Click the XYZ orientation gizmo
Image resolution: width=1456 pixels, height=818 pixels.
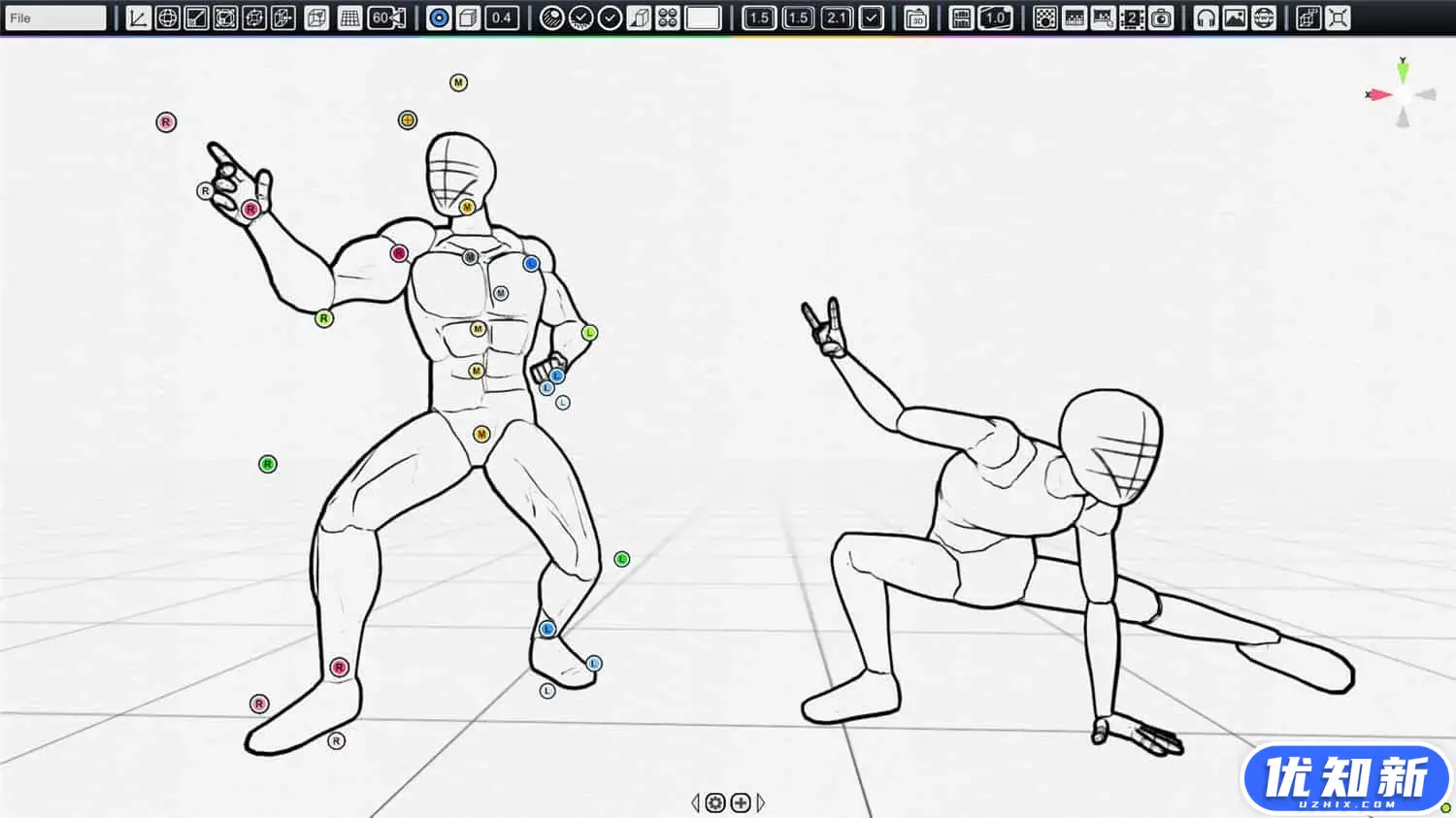click(1402, 94)
